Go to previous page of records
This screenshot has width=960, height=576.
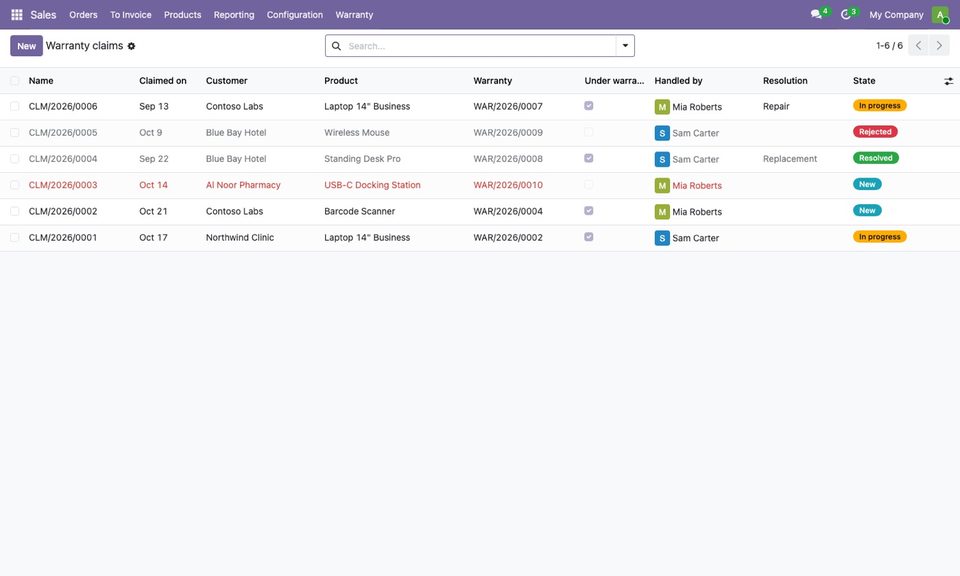[918, 45]
